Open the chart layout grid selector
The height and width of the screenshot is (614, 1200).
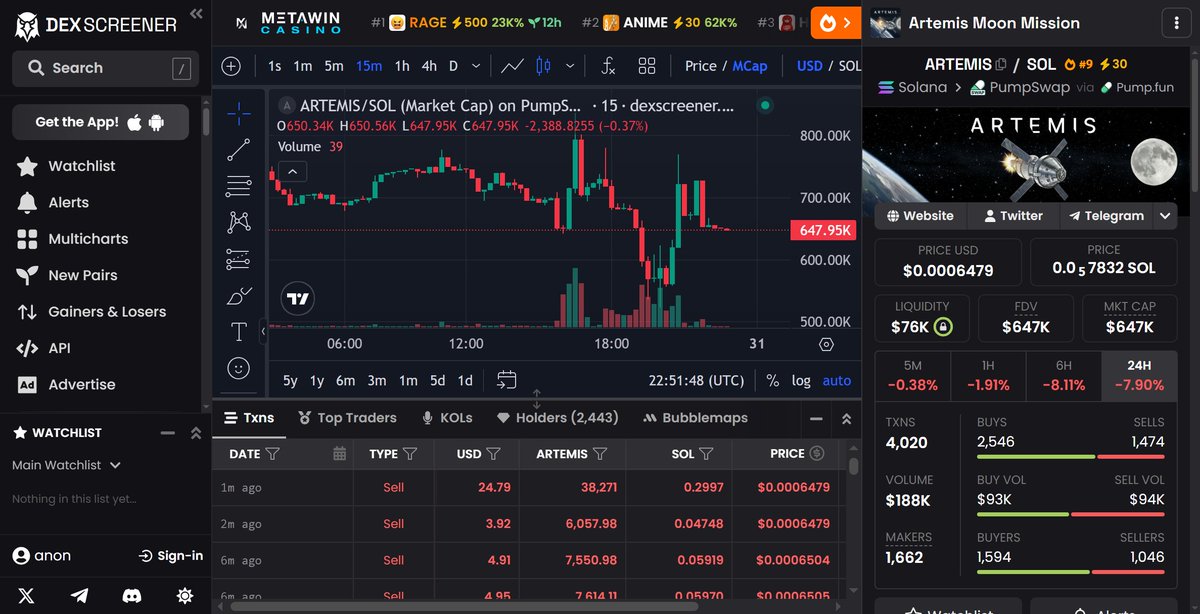pos(647,66)
